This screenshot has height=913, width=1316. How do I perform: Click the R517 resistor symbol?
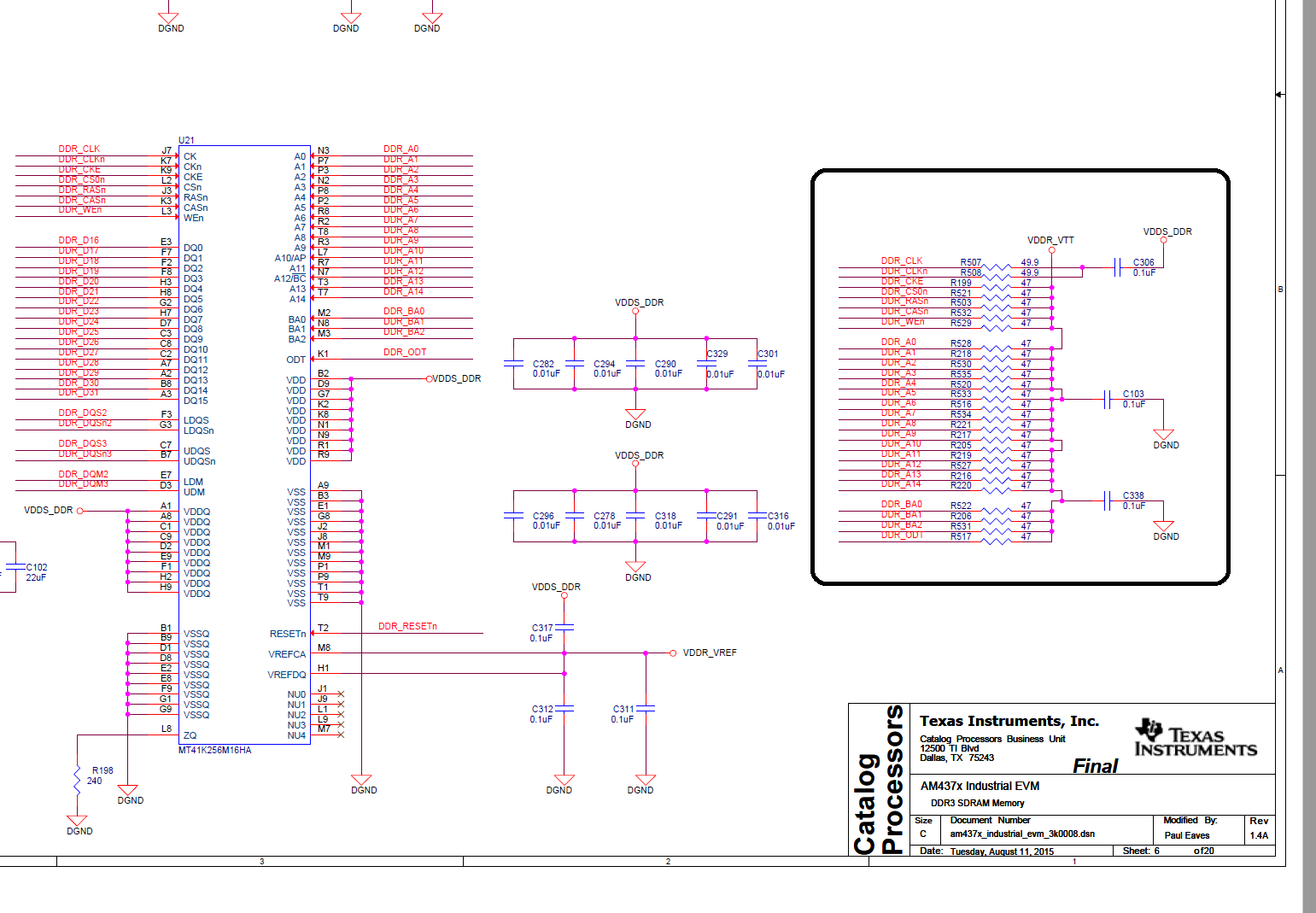click(x=996, y=541)
